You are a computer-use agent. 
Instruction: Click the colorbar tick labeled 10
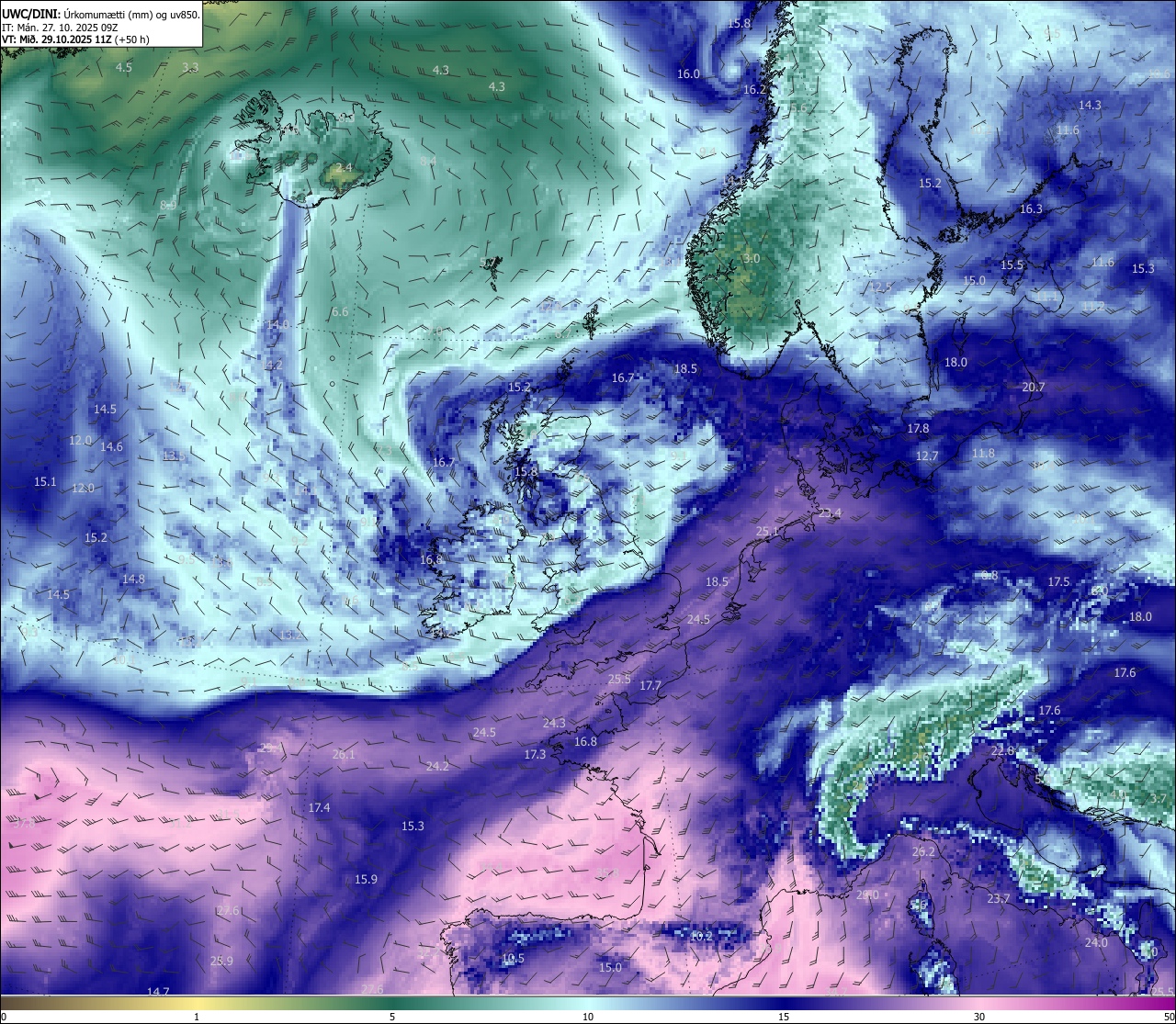[x=588, y=1017]
